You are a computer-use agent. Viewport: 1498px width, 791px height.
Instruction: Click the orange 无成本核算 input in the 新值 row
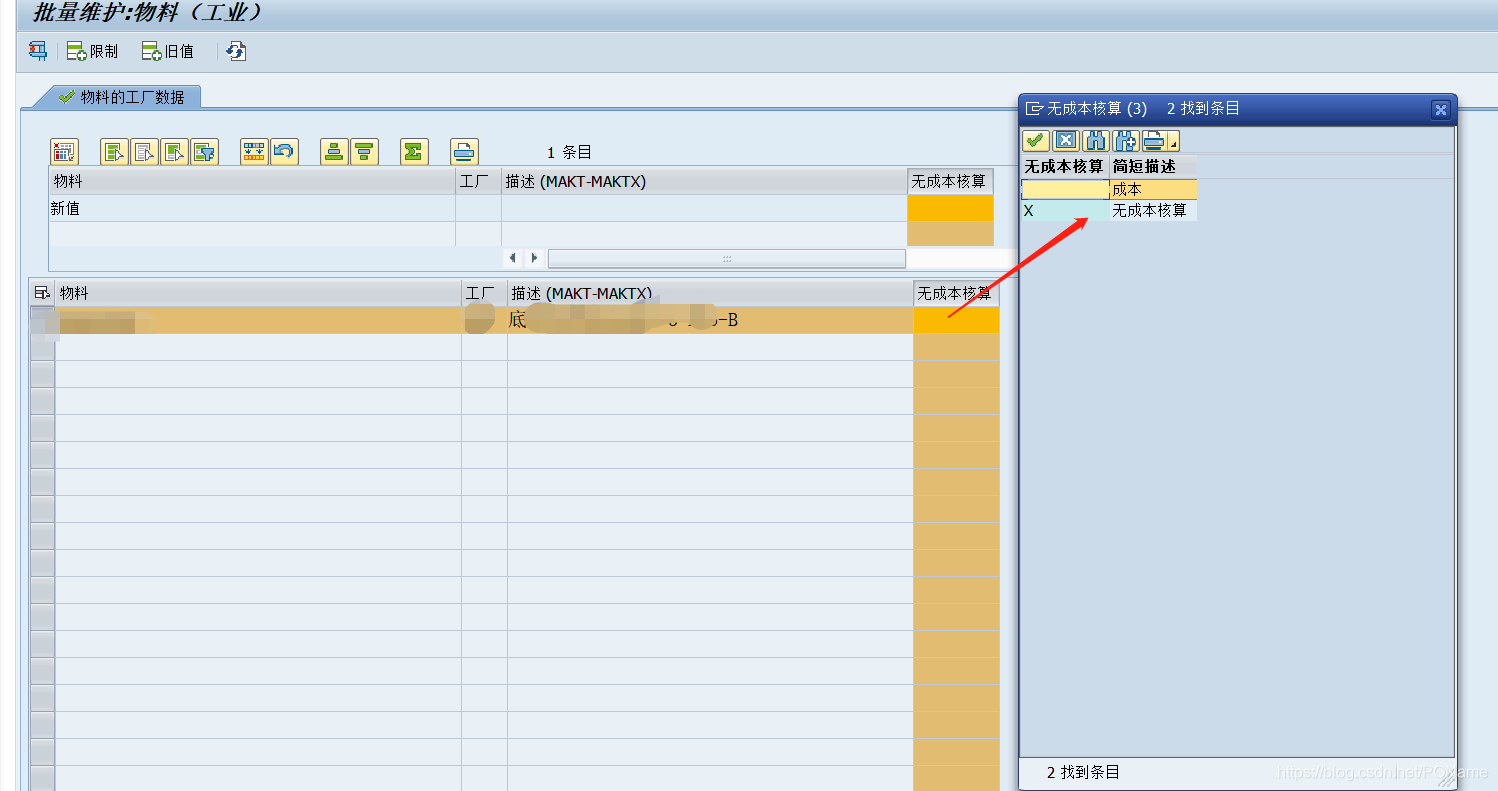950,208
